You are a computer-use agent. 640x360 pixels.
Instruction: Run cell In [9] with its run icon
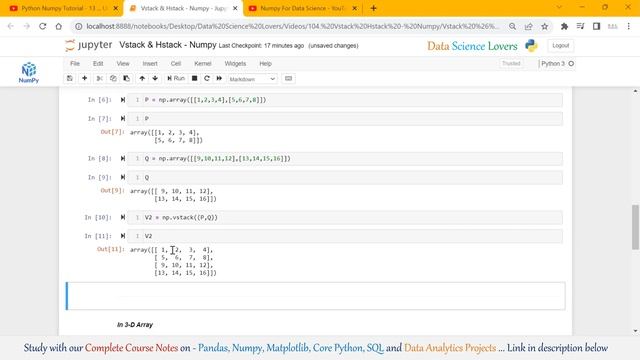(x=123, y=178)
